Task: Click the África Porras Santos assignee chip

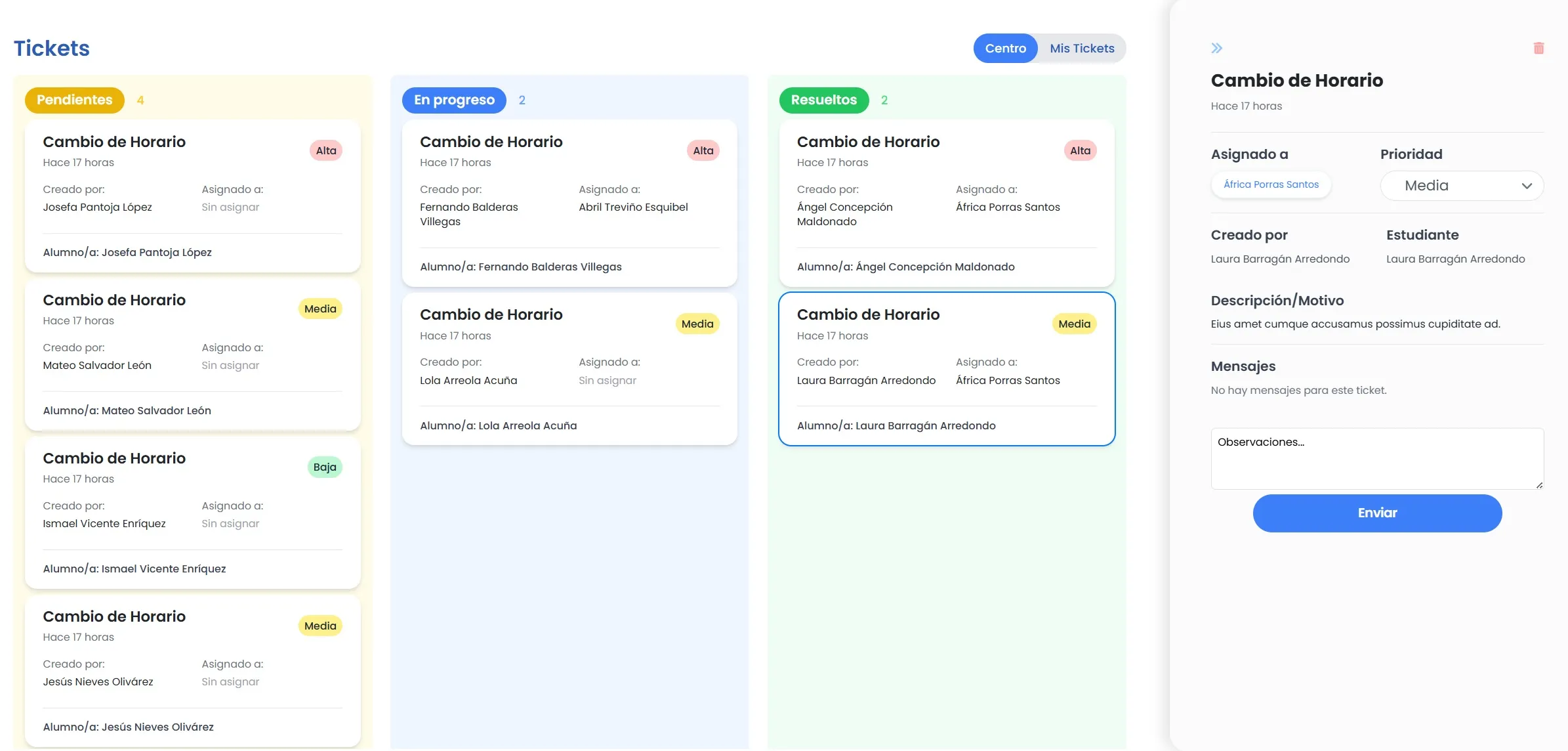Action: [x=1271, y=184]
